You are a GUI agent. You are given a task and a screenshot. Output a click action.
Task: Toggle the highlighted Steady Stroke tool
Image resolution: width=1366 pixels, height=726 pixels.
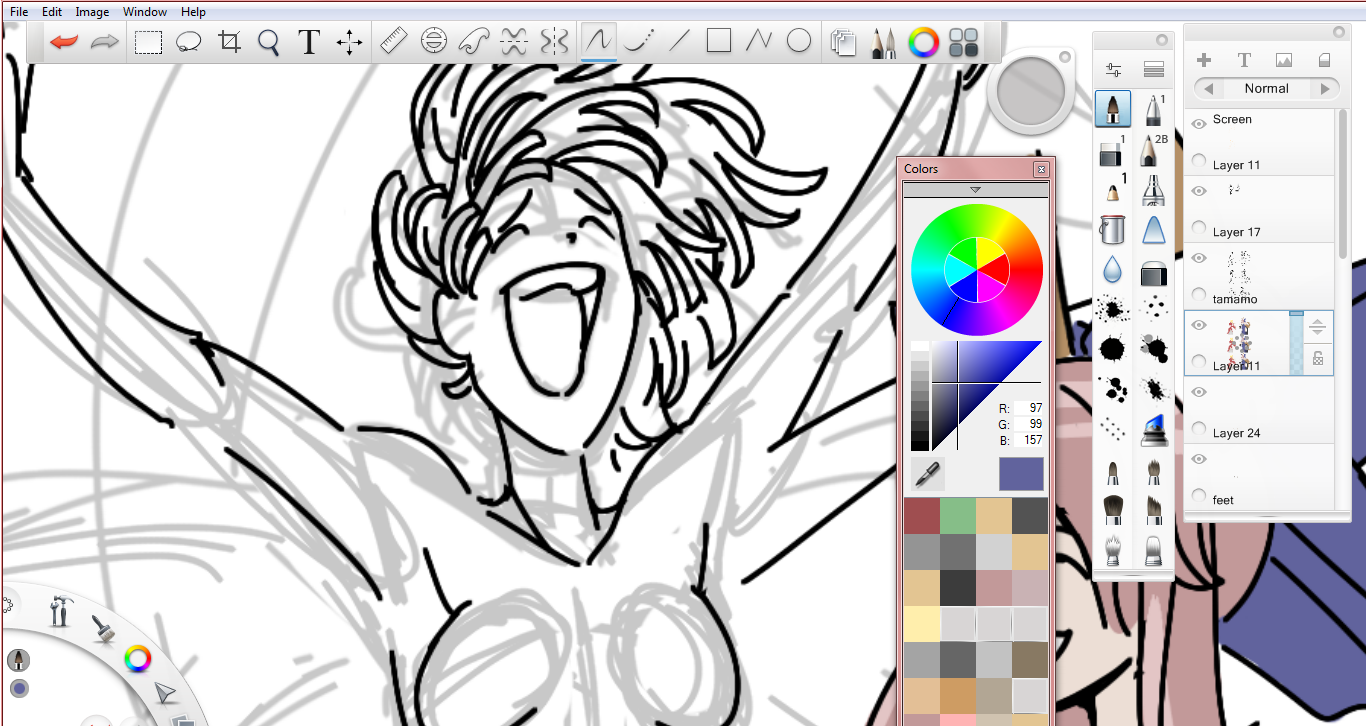point(598,41)
